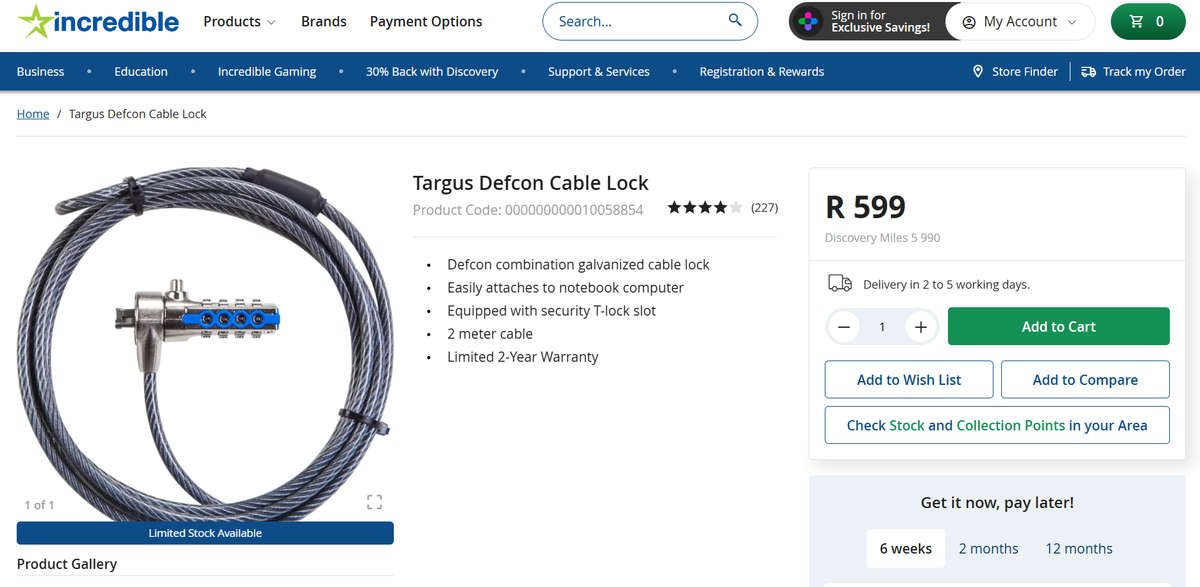
Task: Open Payment Options menu
Action: [x=425, y=20]
